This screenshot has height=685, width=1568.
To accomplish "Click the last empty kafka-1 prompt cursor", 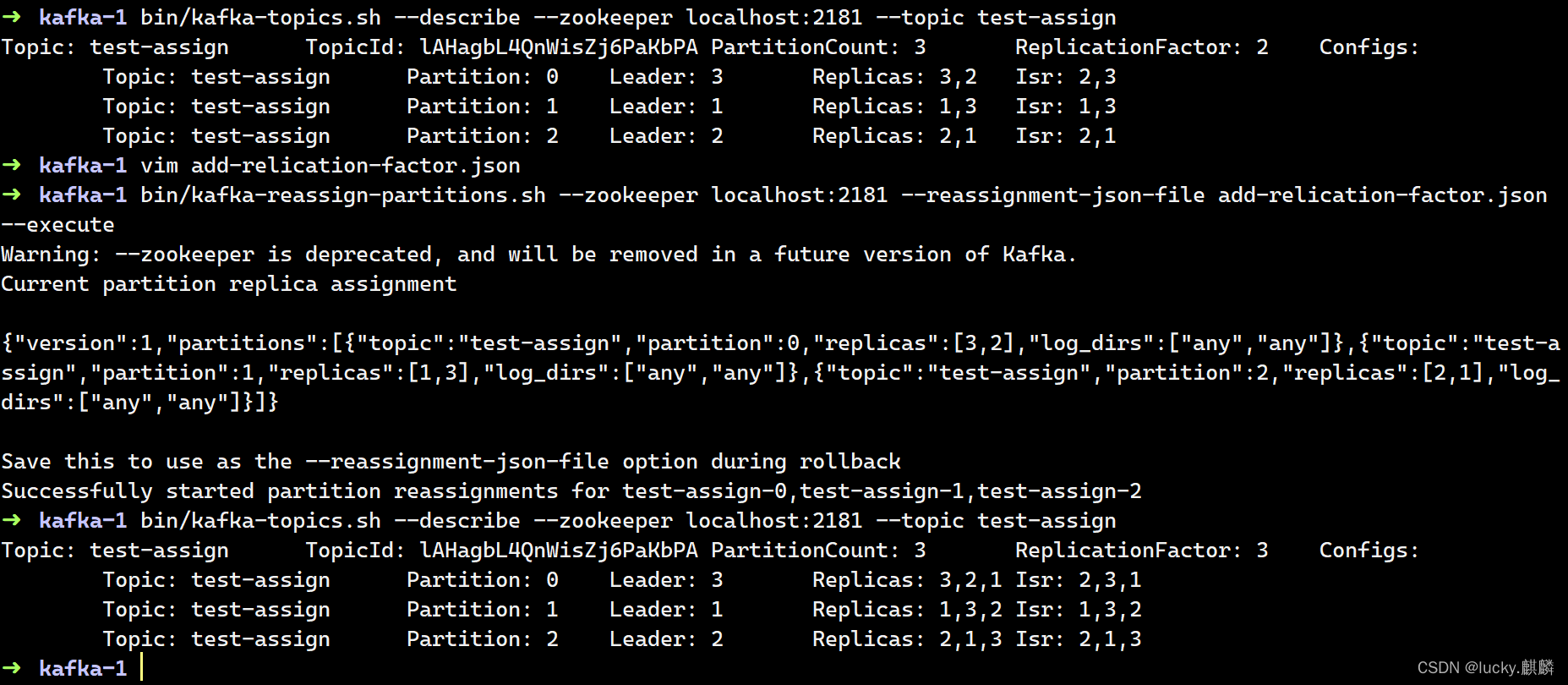I will point(142,667).
